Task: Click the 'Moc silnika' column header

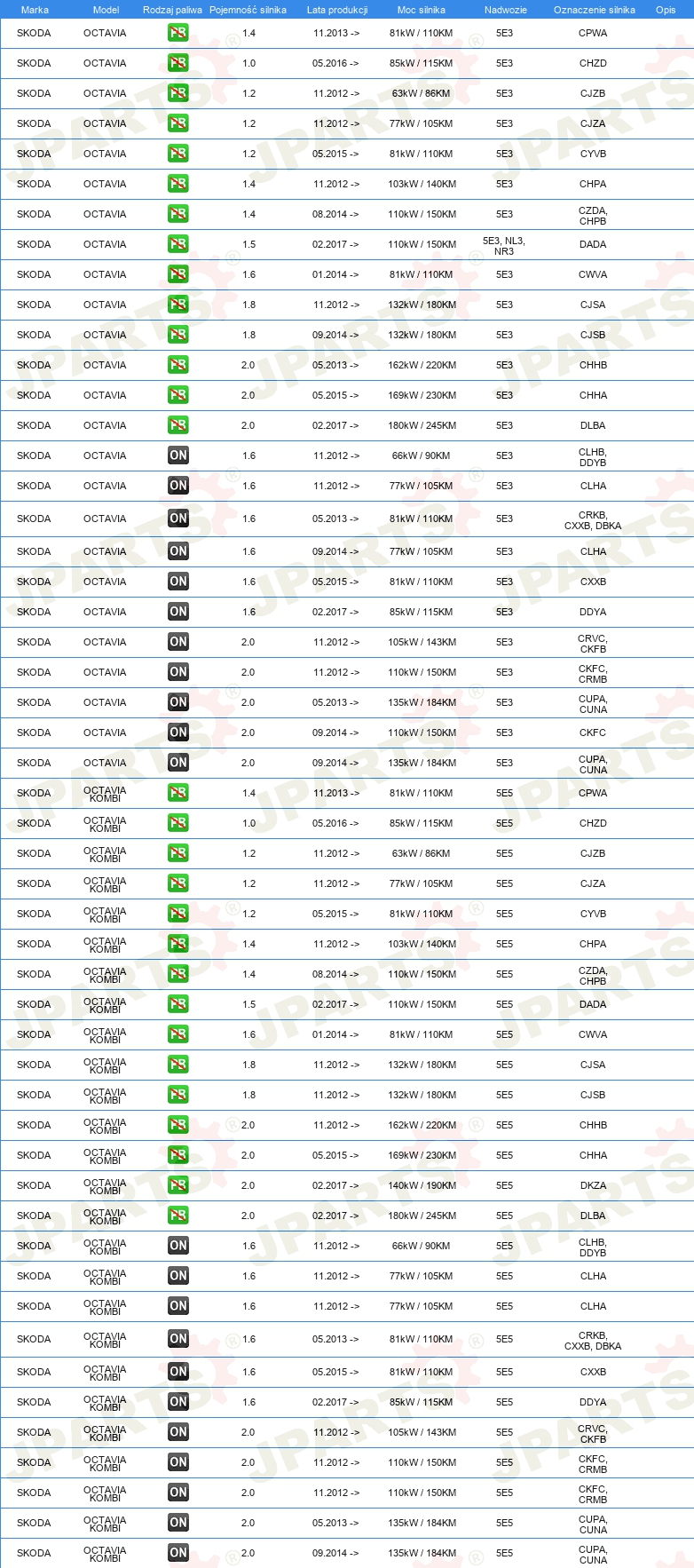Action: (422, 10)
